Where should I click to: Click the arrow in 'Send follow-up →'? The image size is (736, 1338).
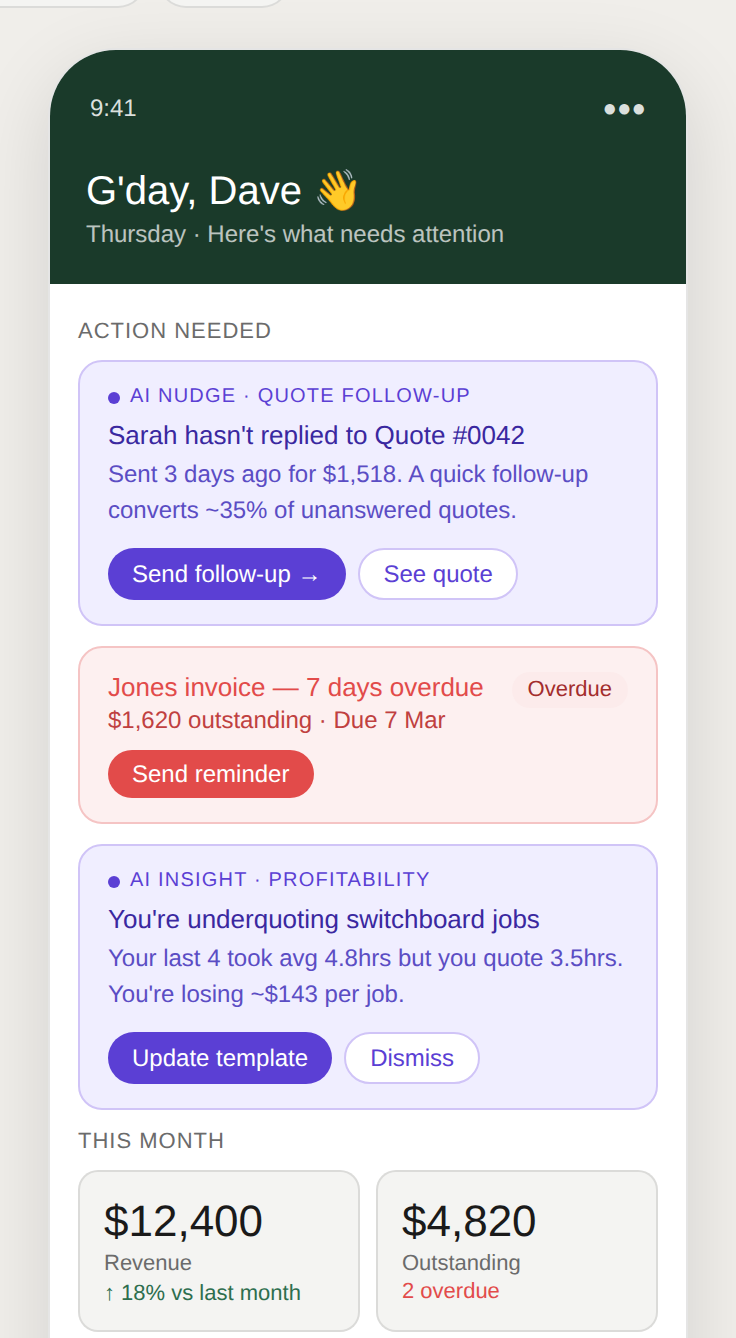coord(310,574)
